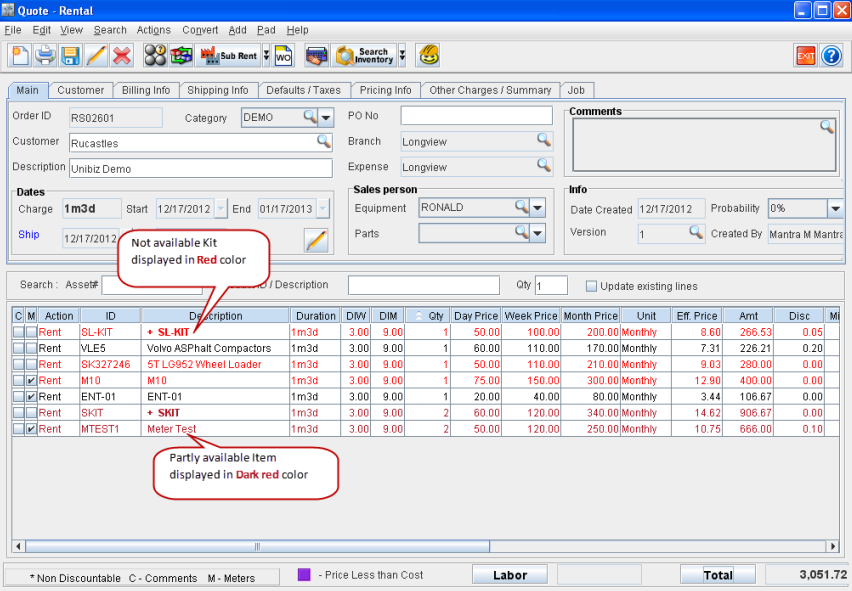852x591 pixels.
Task: Expand the Search Inventory dropdown arrow
Action: click(402, 55)
